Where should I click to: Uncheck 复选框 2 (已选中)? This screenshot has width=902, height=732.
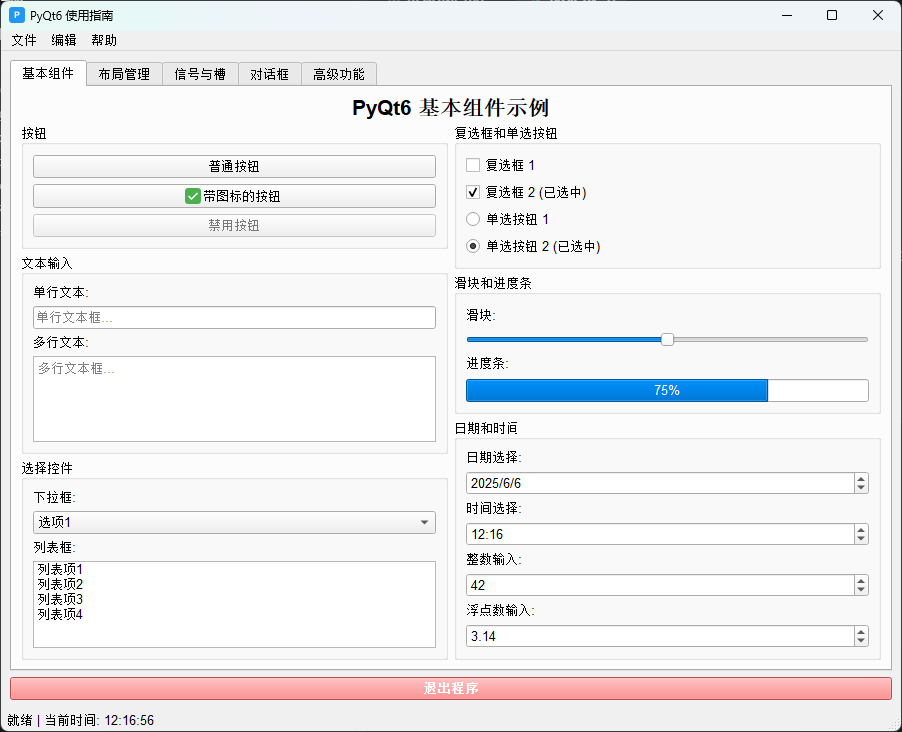pos(472,192)
